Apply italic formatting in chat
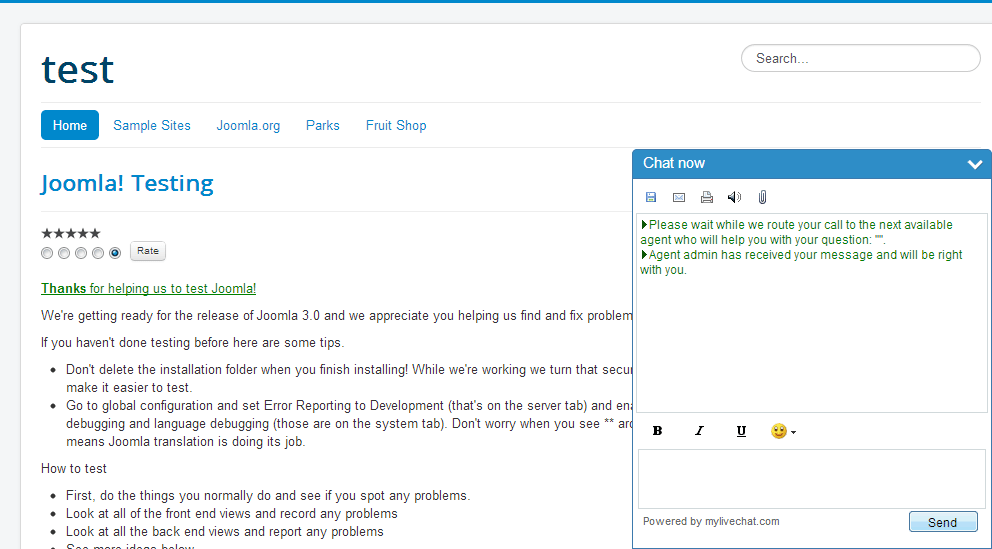The height and width of the screenshot is (549, 992). pos(699,431)
